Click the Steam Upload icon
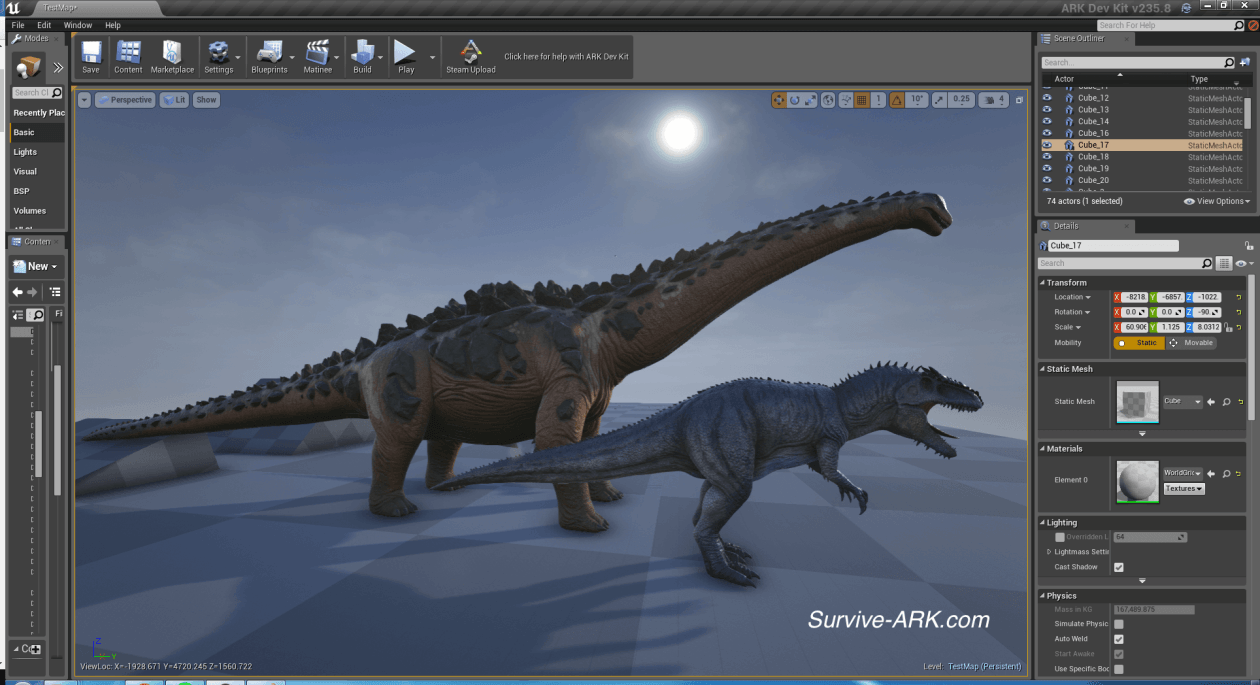The height and width of the screenshot is (685, 1260). 470,56
